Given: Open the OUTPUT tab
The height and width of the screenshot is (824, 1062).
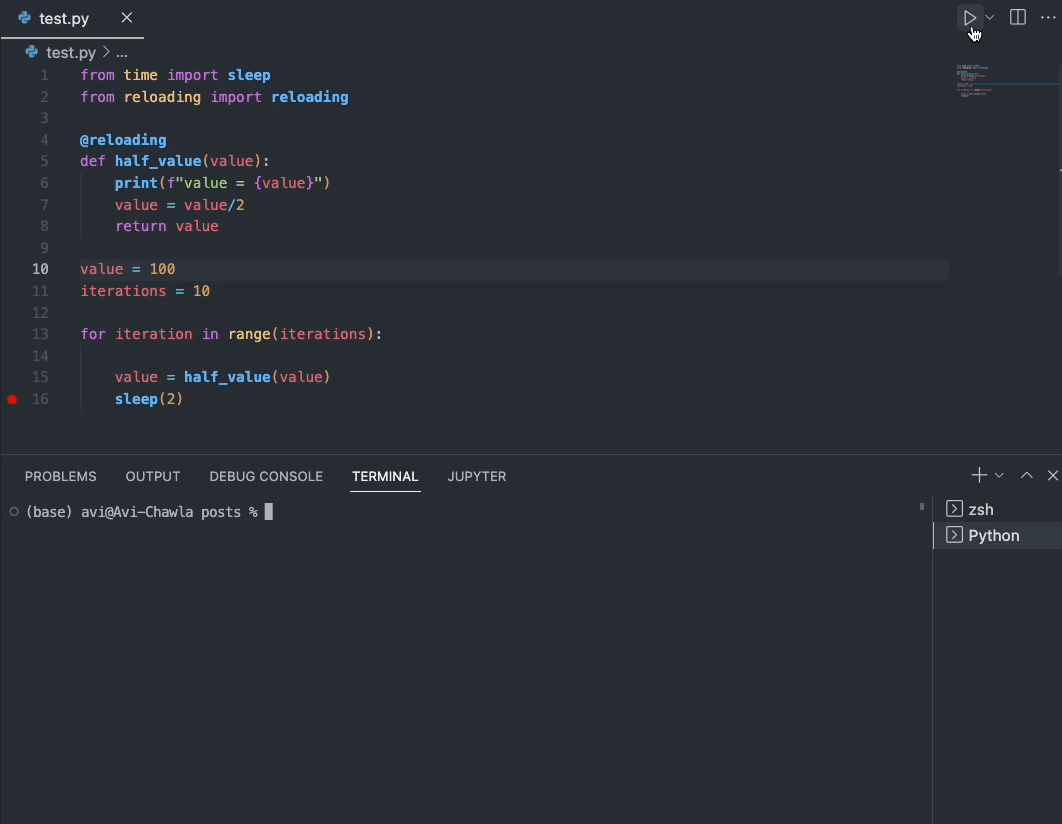Looking at the screenshot, I should click(x=152, y=477).
